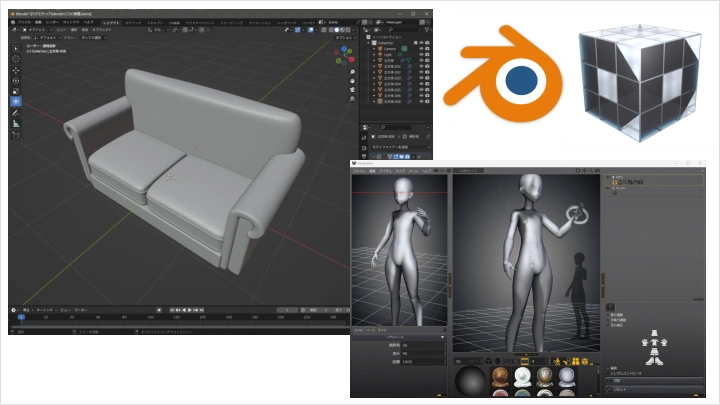The image size is (720, 405).
Task: Click the hands and outfit body-part diagram in DesignDoll
Action: 654,347
